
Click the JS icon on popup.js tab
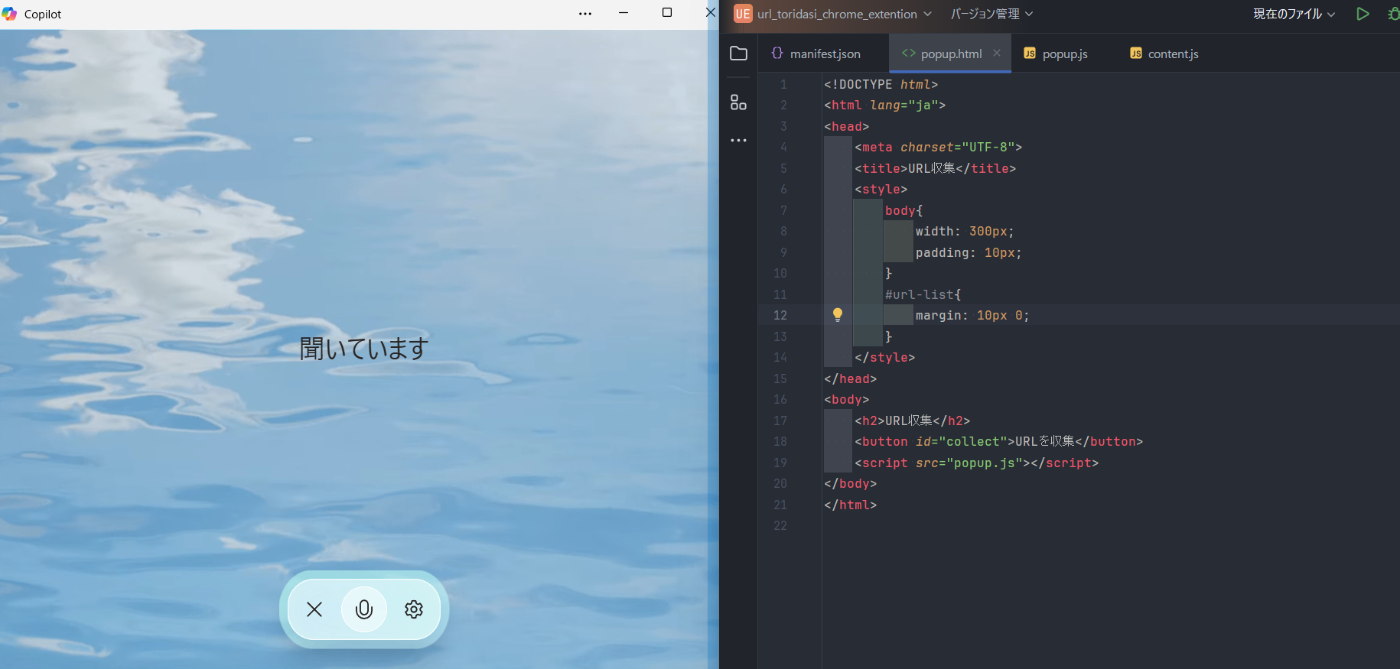(x=1029, y=54)
